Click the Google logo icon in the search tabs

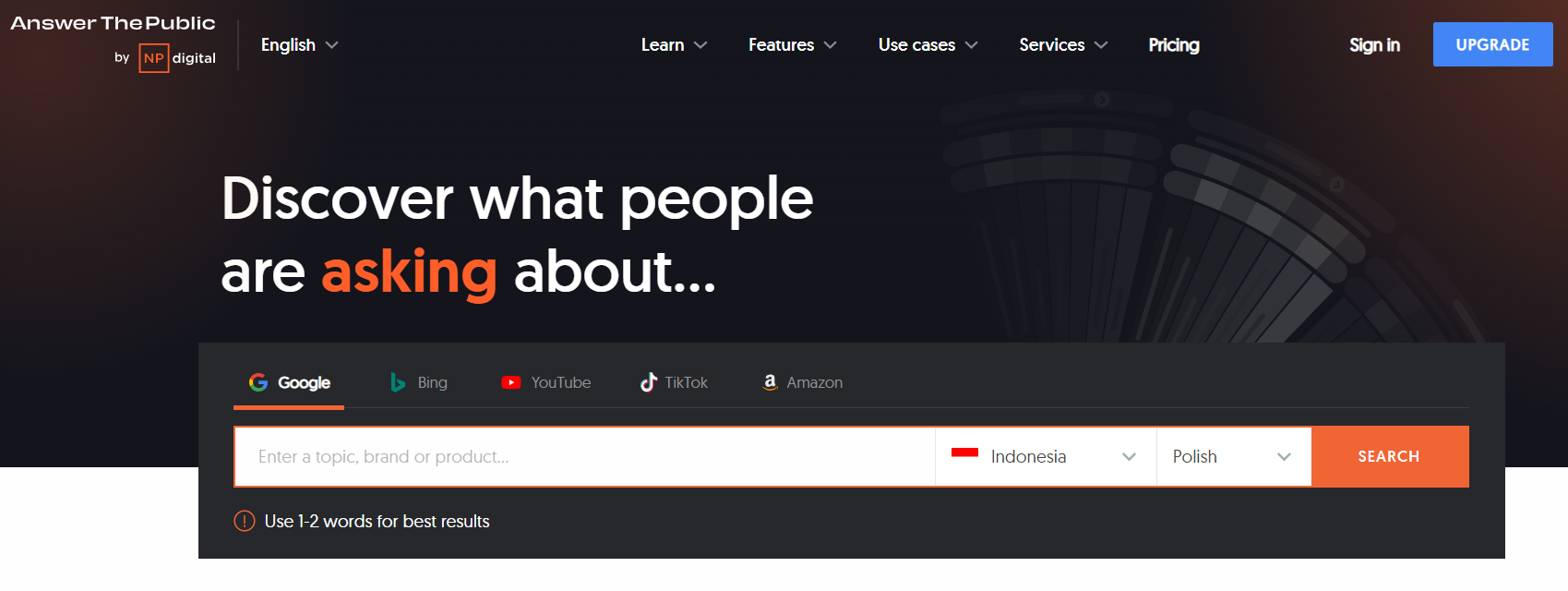click(x=258, y=382)
